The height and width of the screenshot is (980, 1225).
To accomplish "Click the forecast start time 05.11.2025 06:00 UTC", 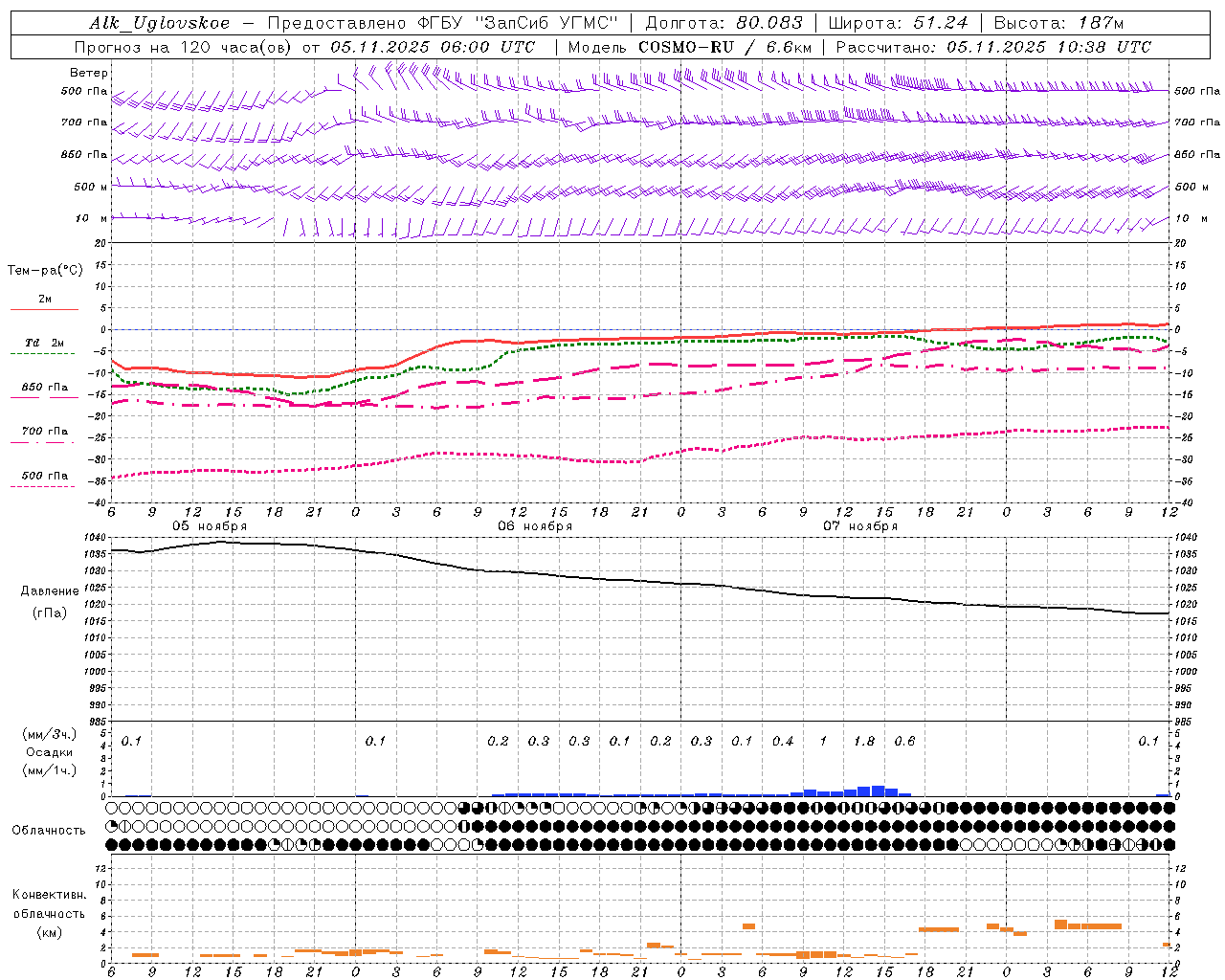I will 433,47.
